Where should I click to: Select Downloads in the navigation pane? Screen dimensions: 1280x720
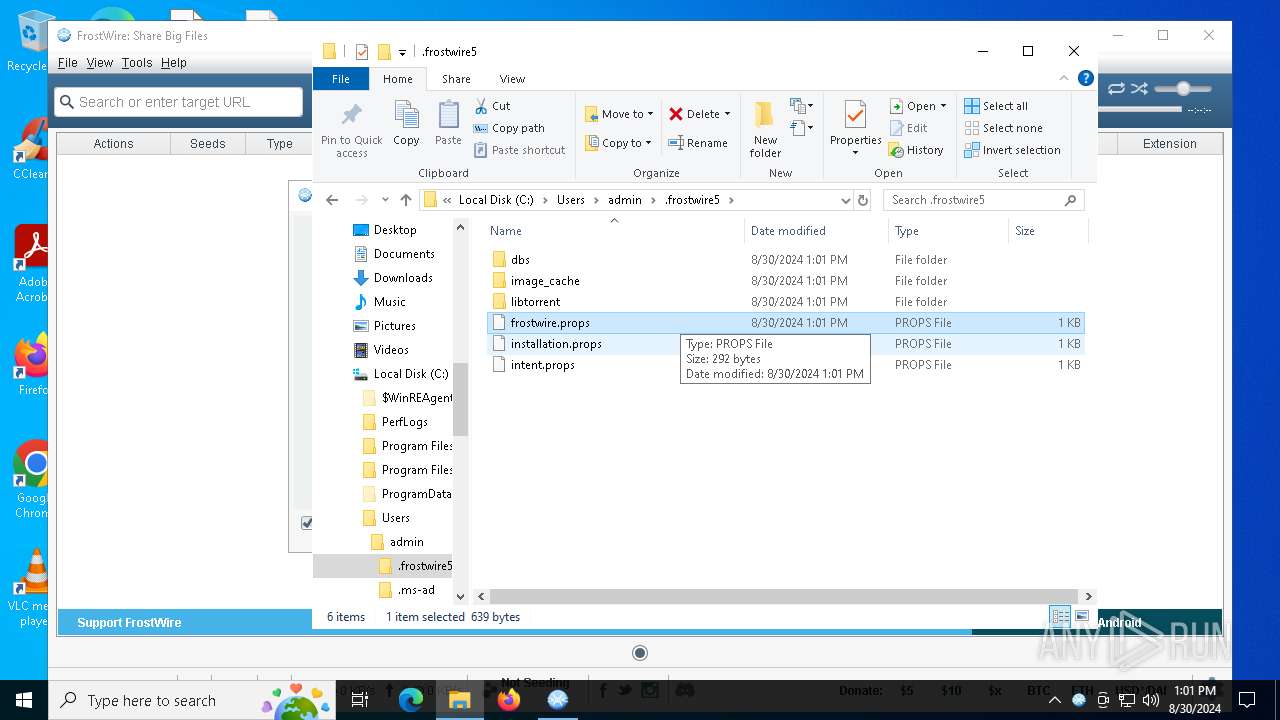(403, 278)
